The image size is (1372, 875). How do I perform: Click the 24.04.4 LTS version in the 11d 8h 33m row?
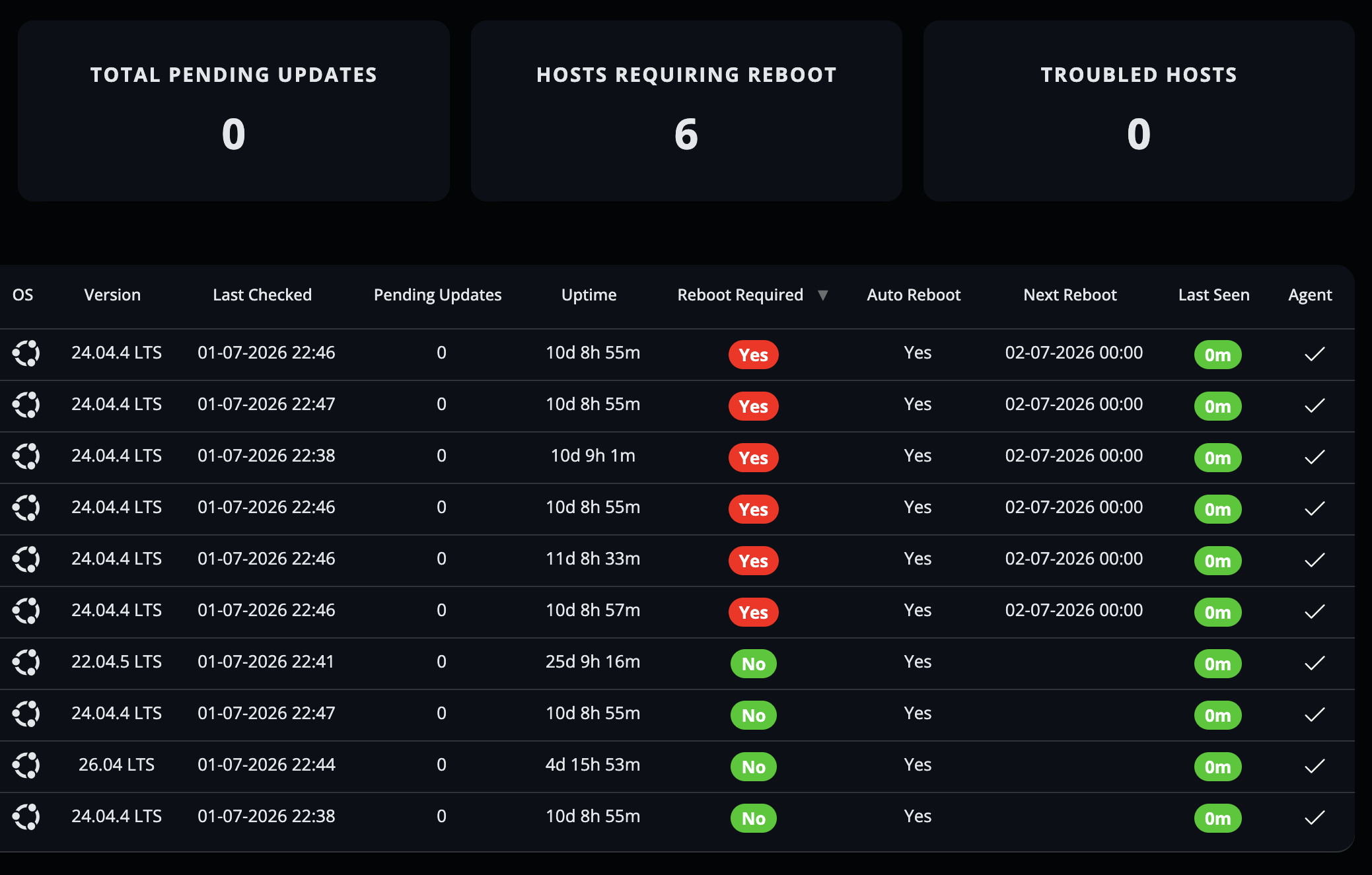[x=116, y=559]
